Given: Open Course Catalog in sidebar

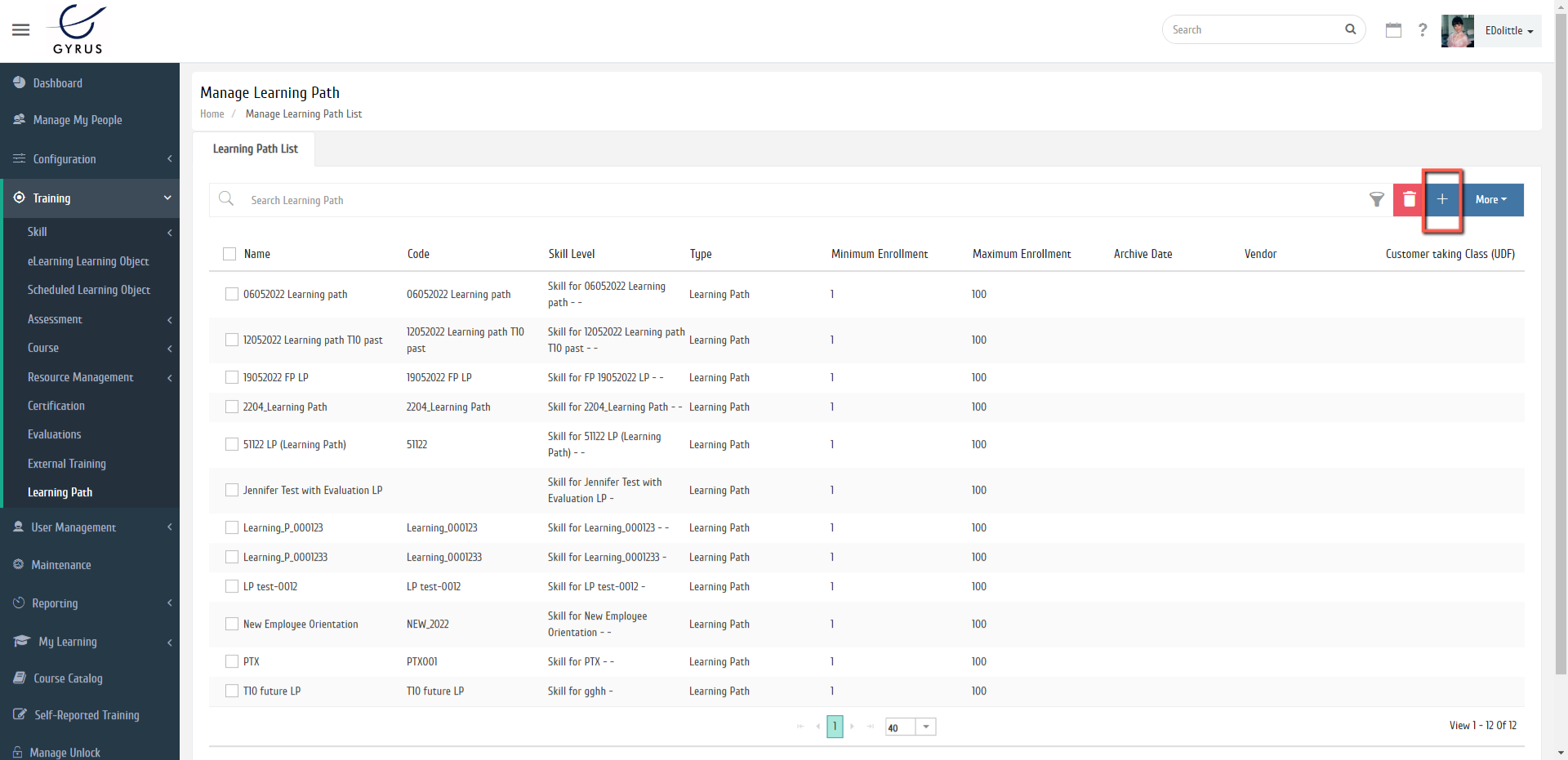Looking at the screenshot, I should point(68,678).
